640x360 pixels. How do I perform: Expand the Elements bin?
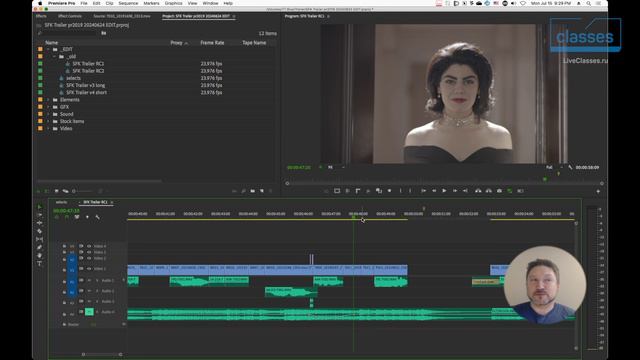pyautogui.click(x=48, y=100)
